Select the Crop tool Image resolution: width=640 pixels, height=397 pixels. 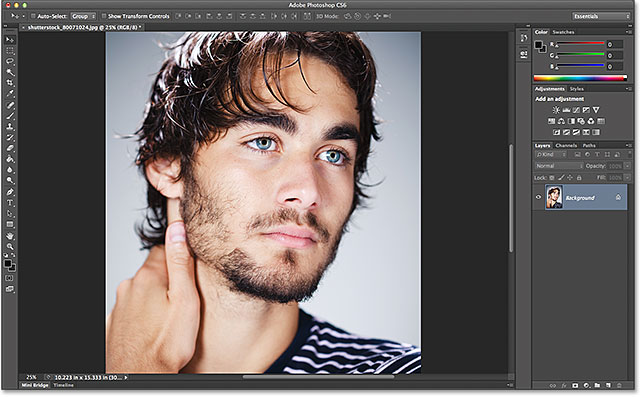tap(10, 83)
